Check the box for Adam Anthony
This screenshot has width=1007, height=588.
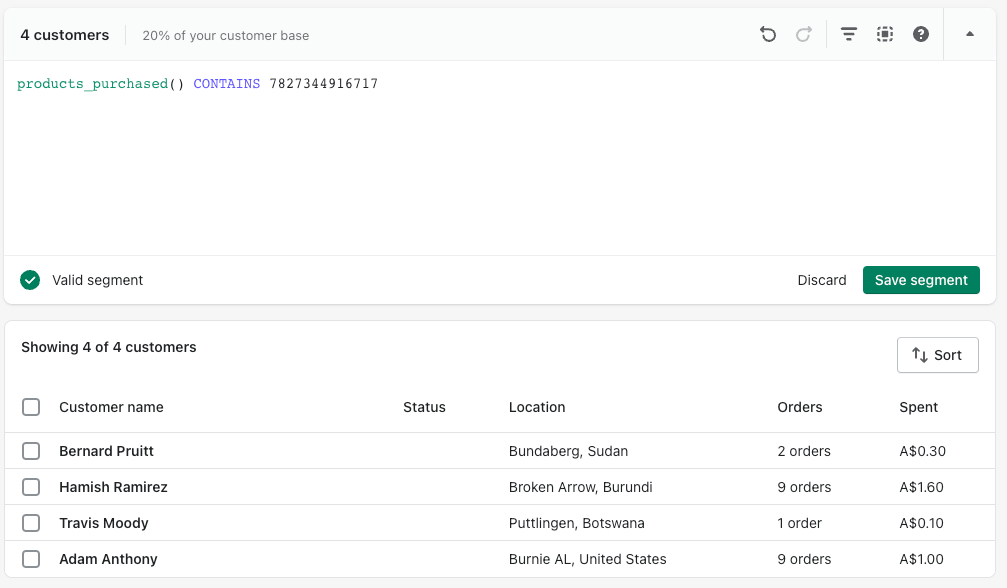point(31,559)
